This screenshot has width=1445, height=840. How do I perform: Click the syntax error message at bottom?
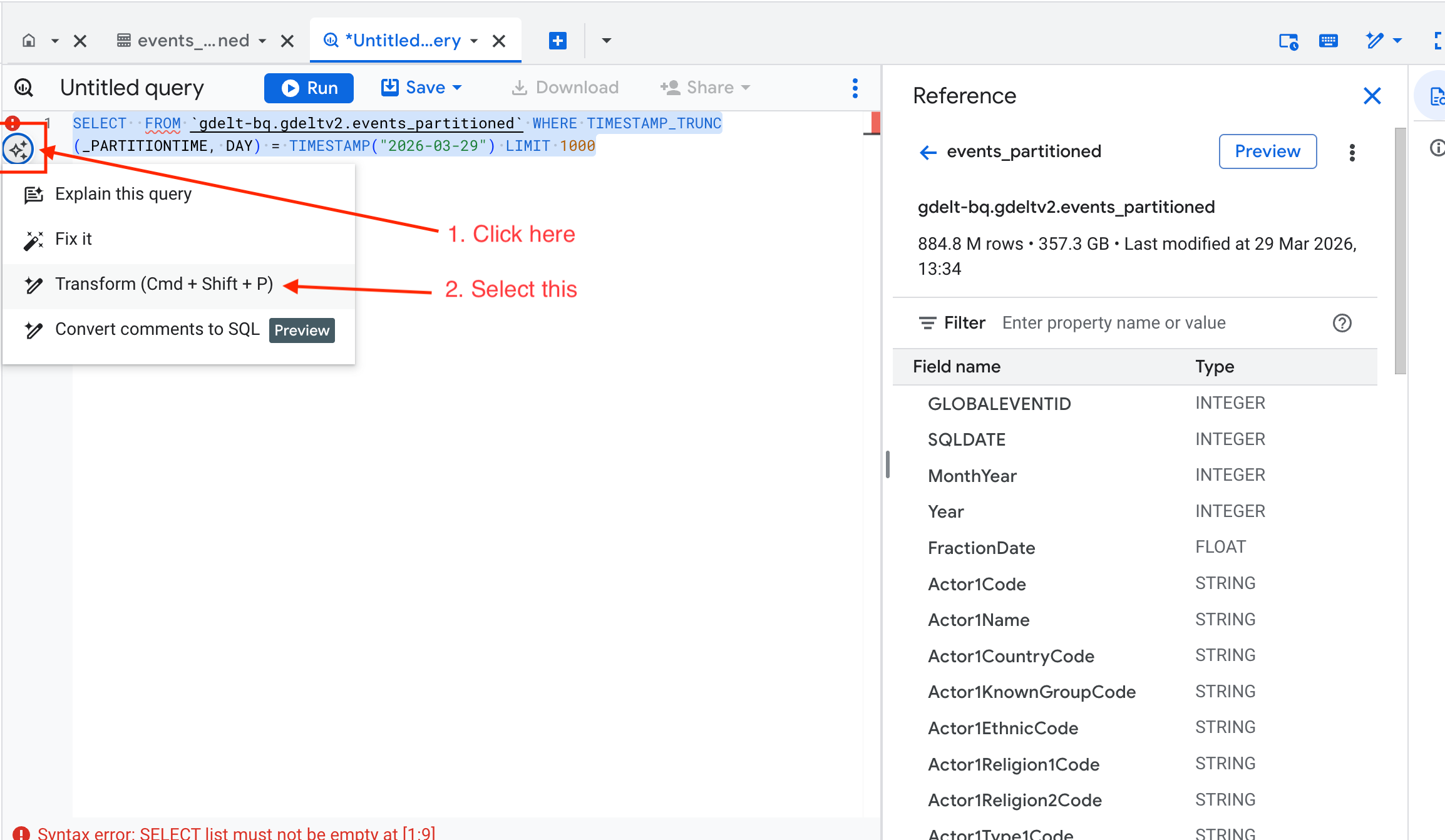click(x=236, y=832)
